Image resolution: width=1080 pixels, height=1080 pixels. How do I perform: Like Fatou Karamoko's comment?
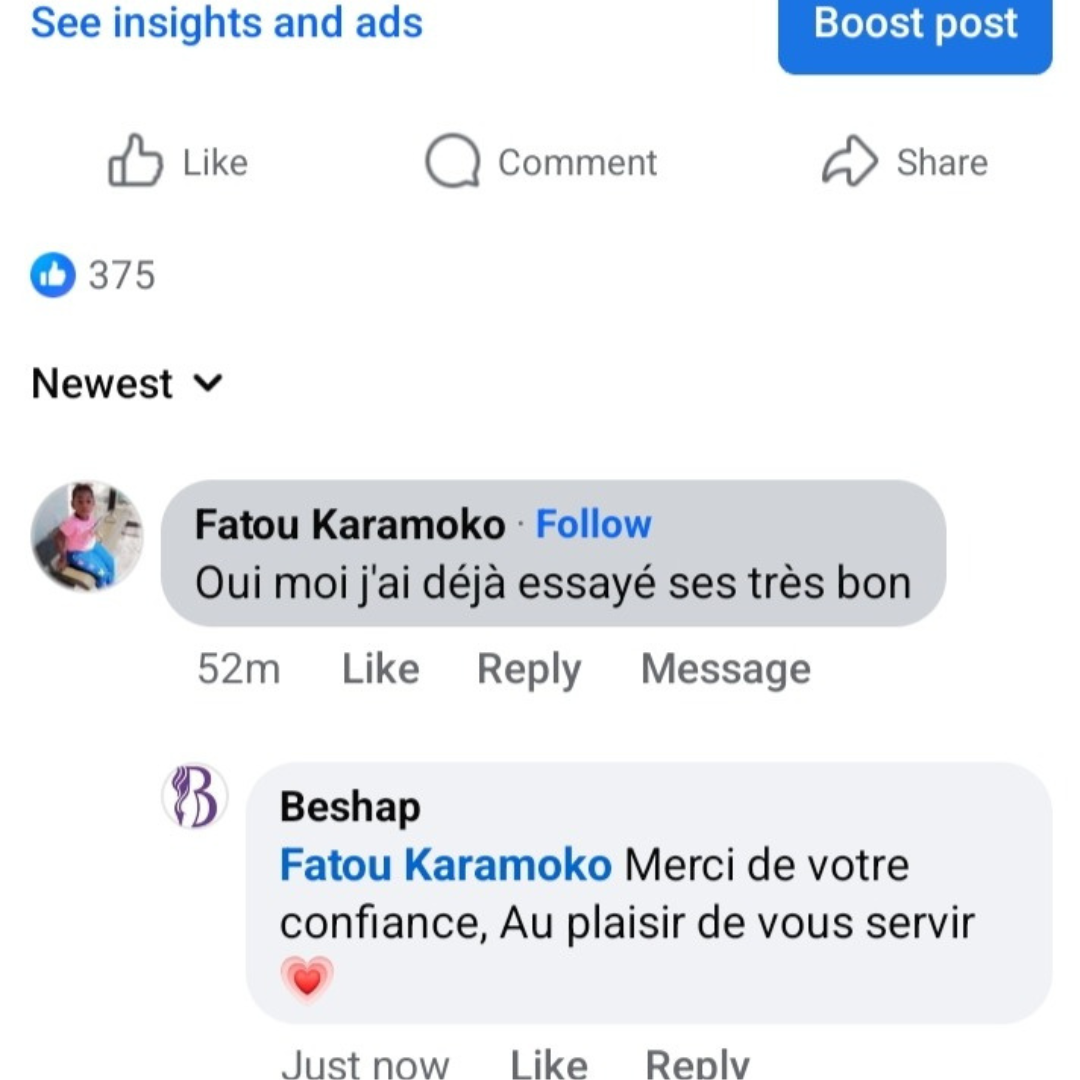tap(380, 669)
